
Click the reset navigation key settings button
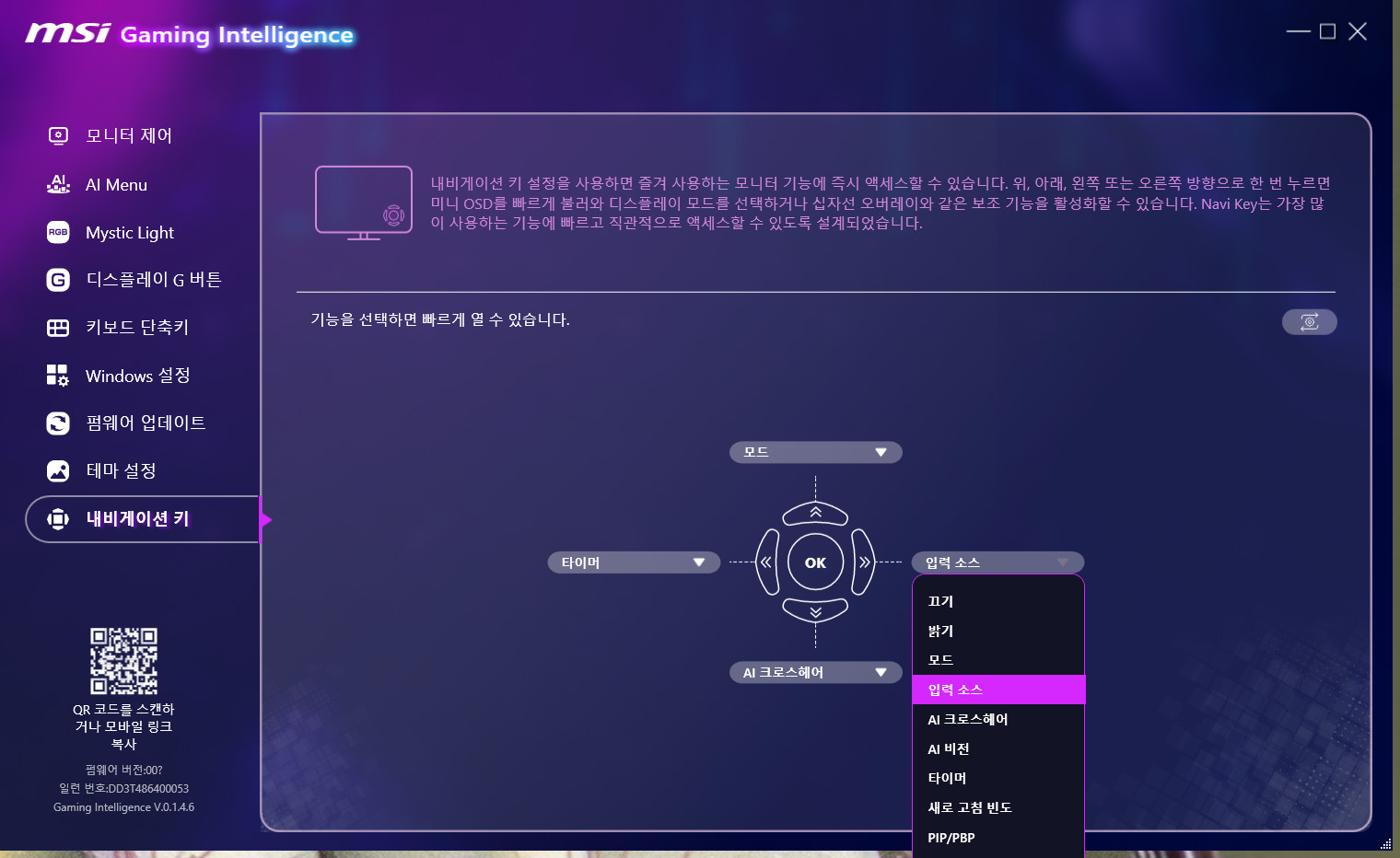click(1309, 322)
